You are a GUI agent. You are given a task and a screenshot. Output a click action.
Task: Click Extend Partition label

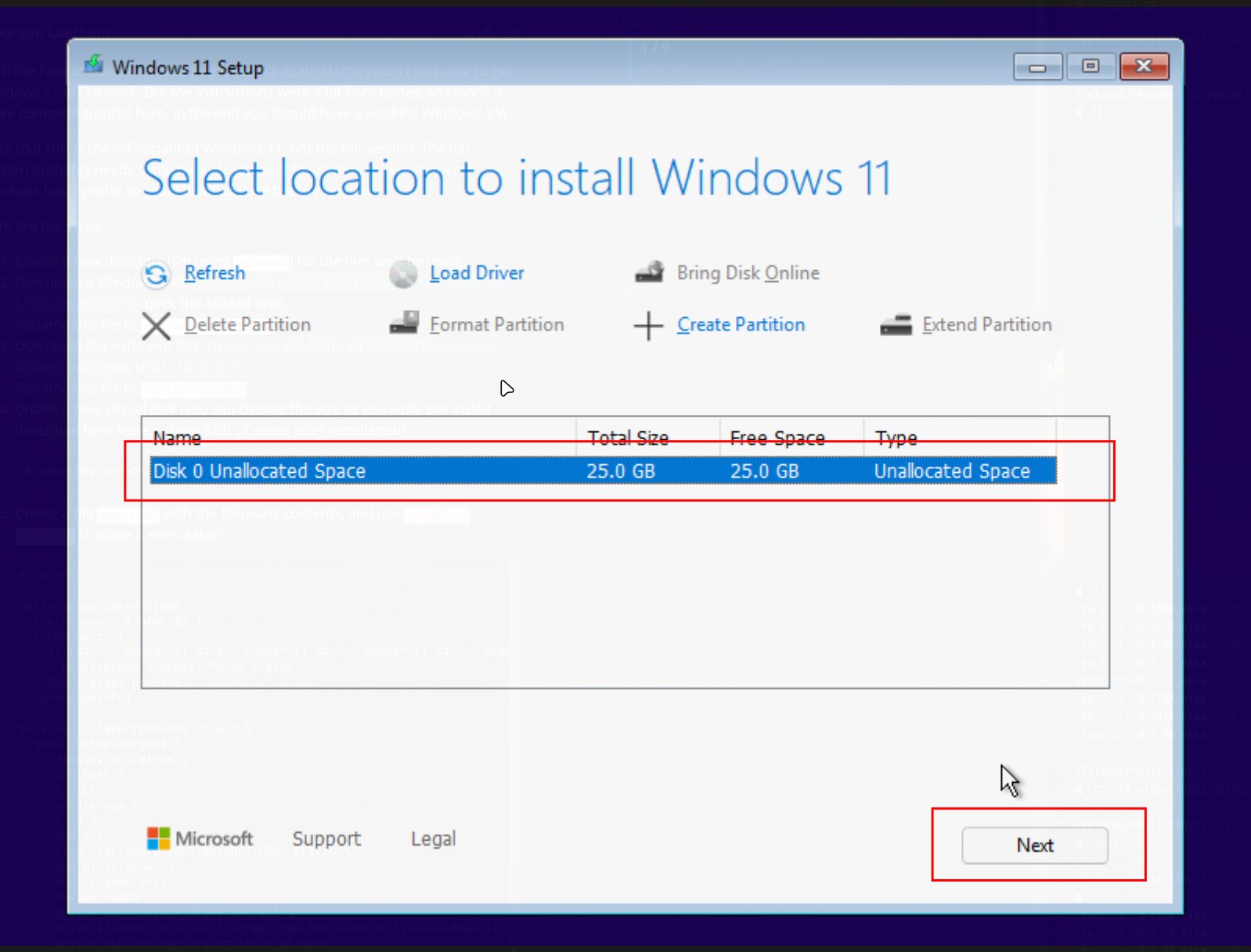pyautogui.click(x=987, y=325)
